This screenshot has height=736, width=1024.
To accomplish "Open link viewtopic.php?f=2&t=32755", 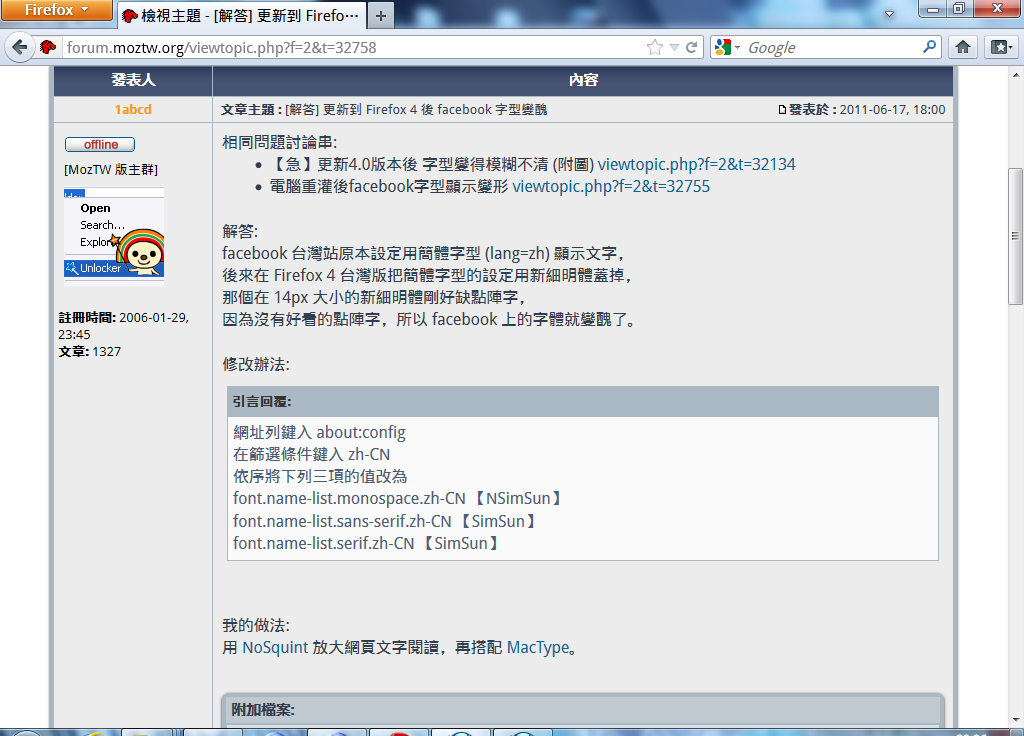I will pyautogui.click(x=611, y=186).
